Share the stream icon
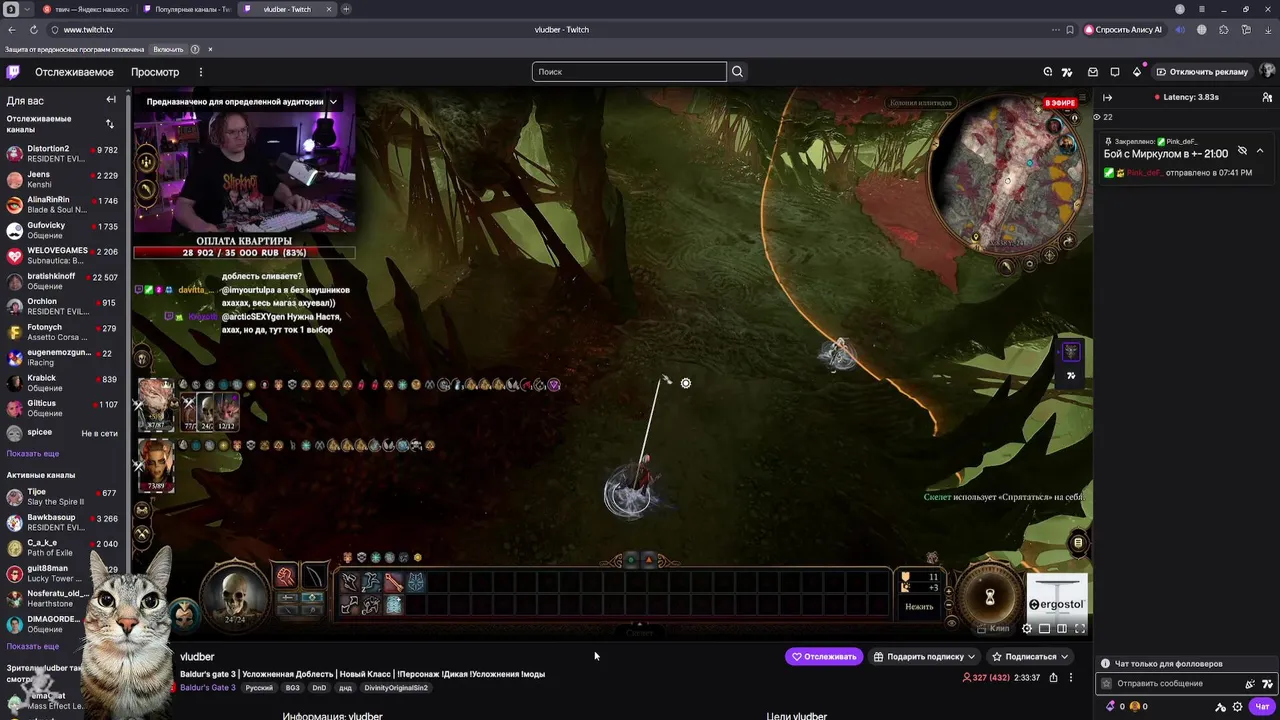 (1053, 677)
